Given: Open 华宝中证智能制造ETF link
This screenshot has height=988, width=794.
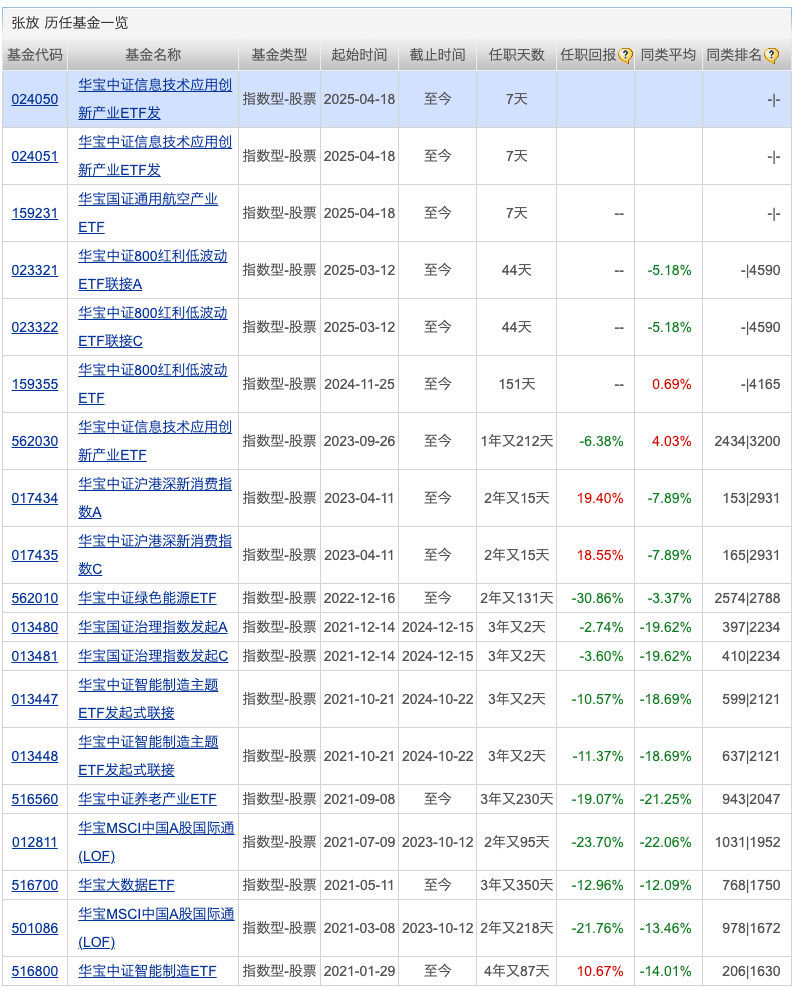Looking at the screenshot, I should pyautogui.click(x=147, y=971).
